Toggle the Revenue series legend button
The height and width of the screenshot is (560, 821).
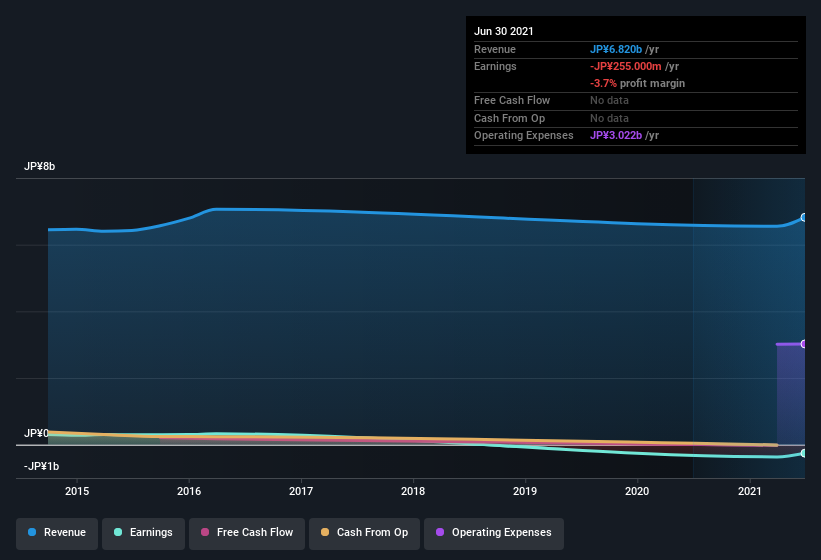click(x=57, y=533)
